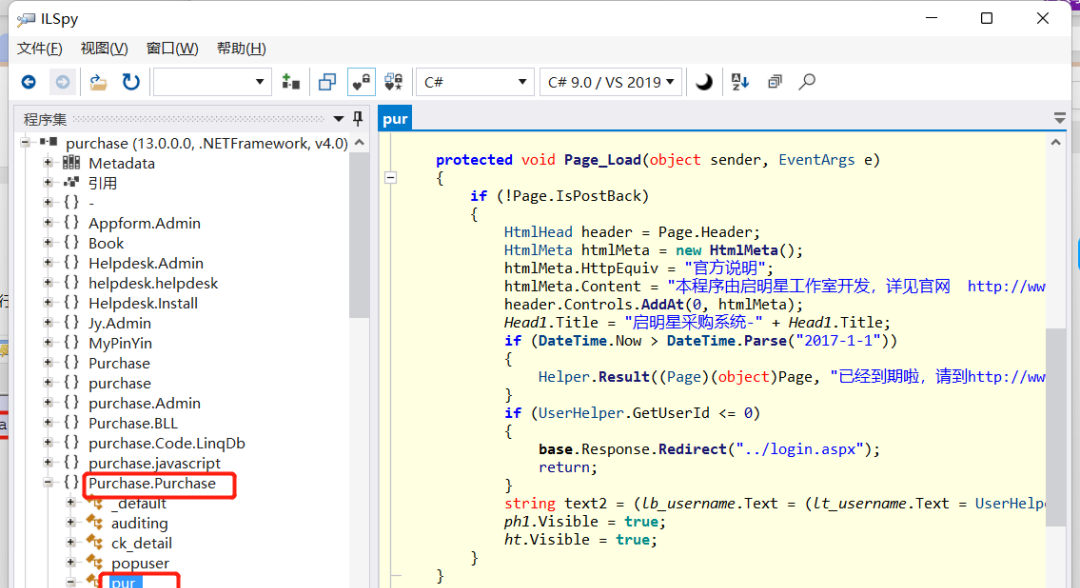Open the C# 9.0 / VS 2019 version dropdown
The width and height of the screenshot is (1080, 588).
610,82
